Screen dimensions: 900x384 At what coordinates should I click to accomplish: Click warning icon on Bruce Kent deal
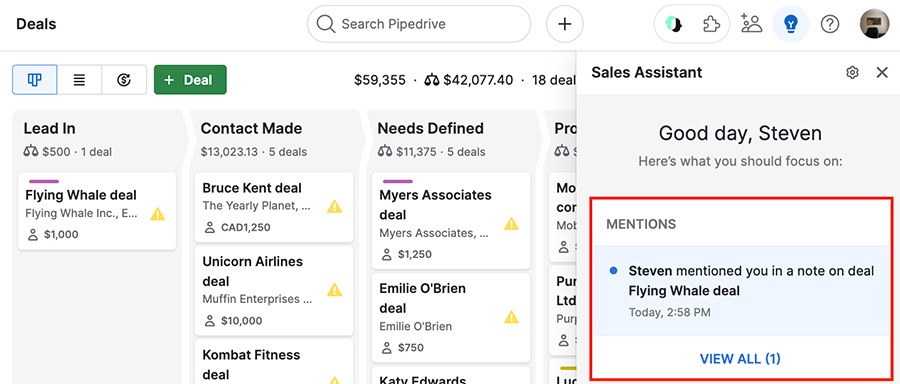pos(335,207)
